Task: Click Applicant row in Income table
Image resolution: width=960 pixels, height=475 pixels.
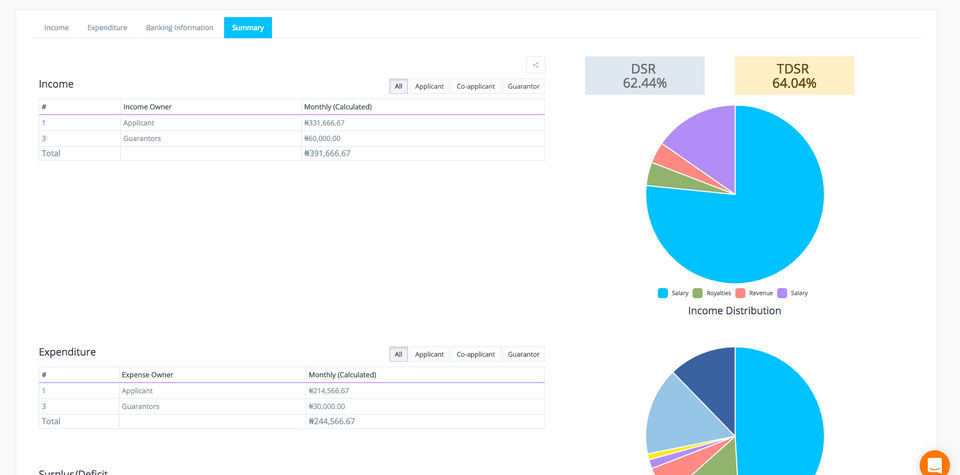Action: [x=291, y=123]
